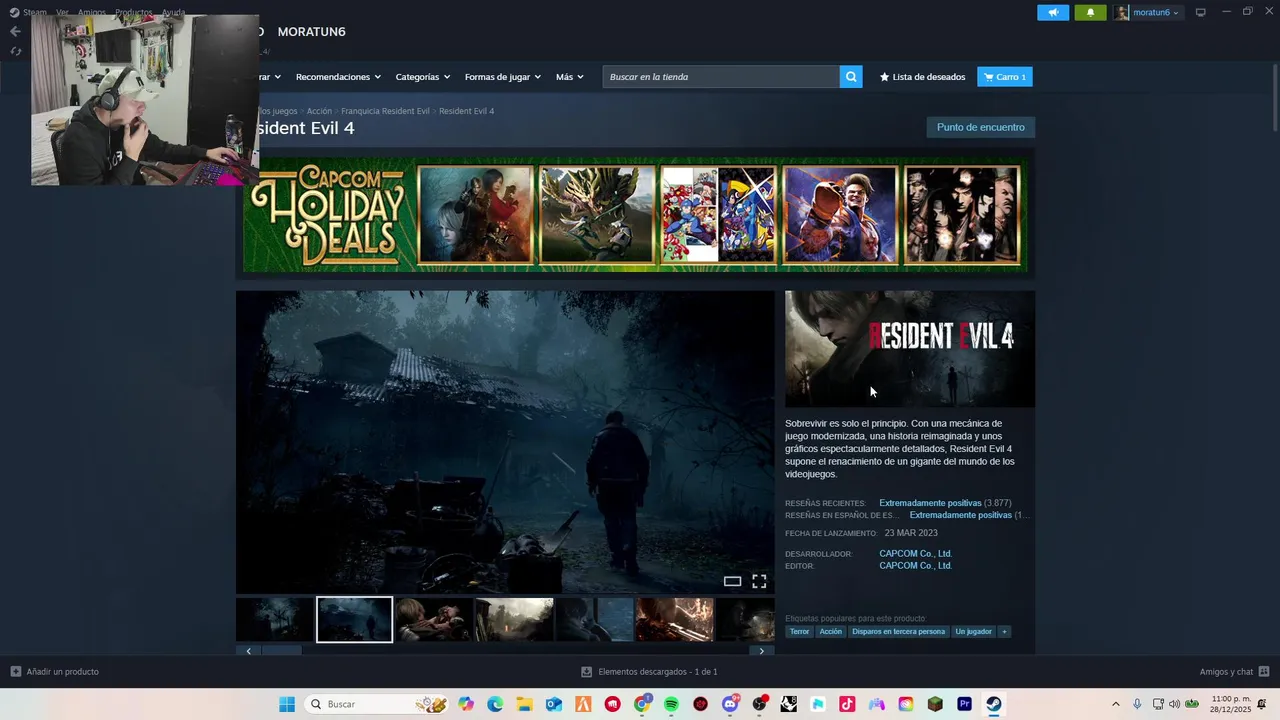Click the microphone icon in the system tray
This screenshot has height=720, width=1280.
[x=1137, y=704]
